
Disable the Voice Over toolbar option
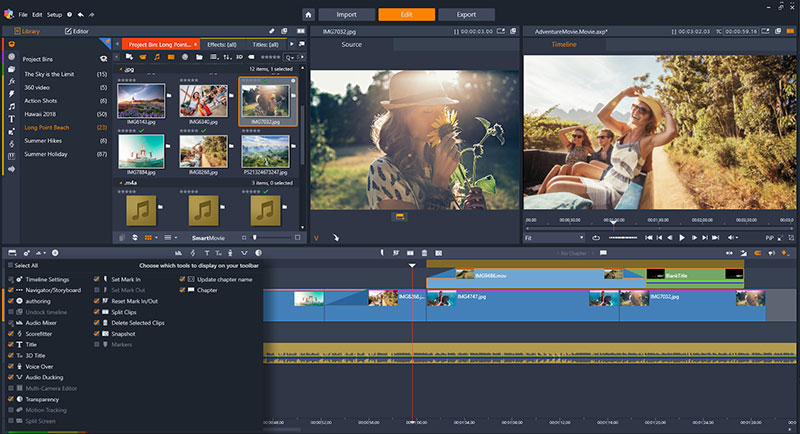coord(11,365)
